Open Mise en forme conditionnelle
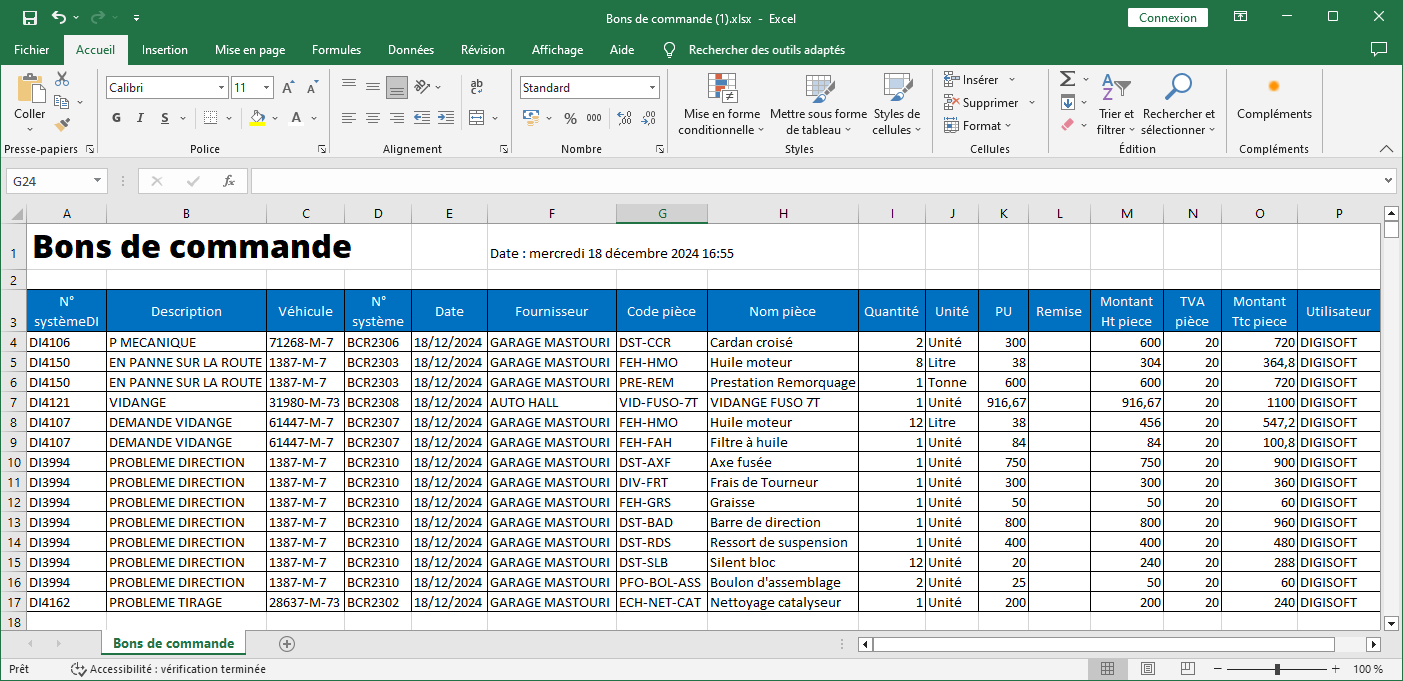1403x681 pixels. (720, 104)
